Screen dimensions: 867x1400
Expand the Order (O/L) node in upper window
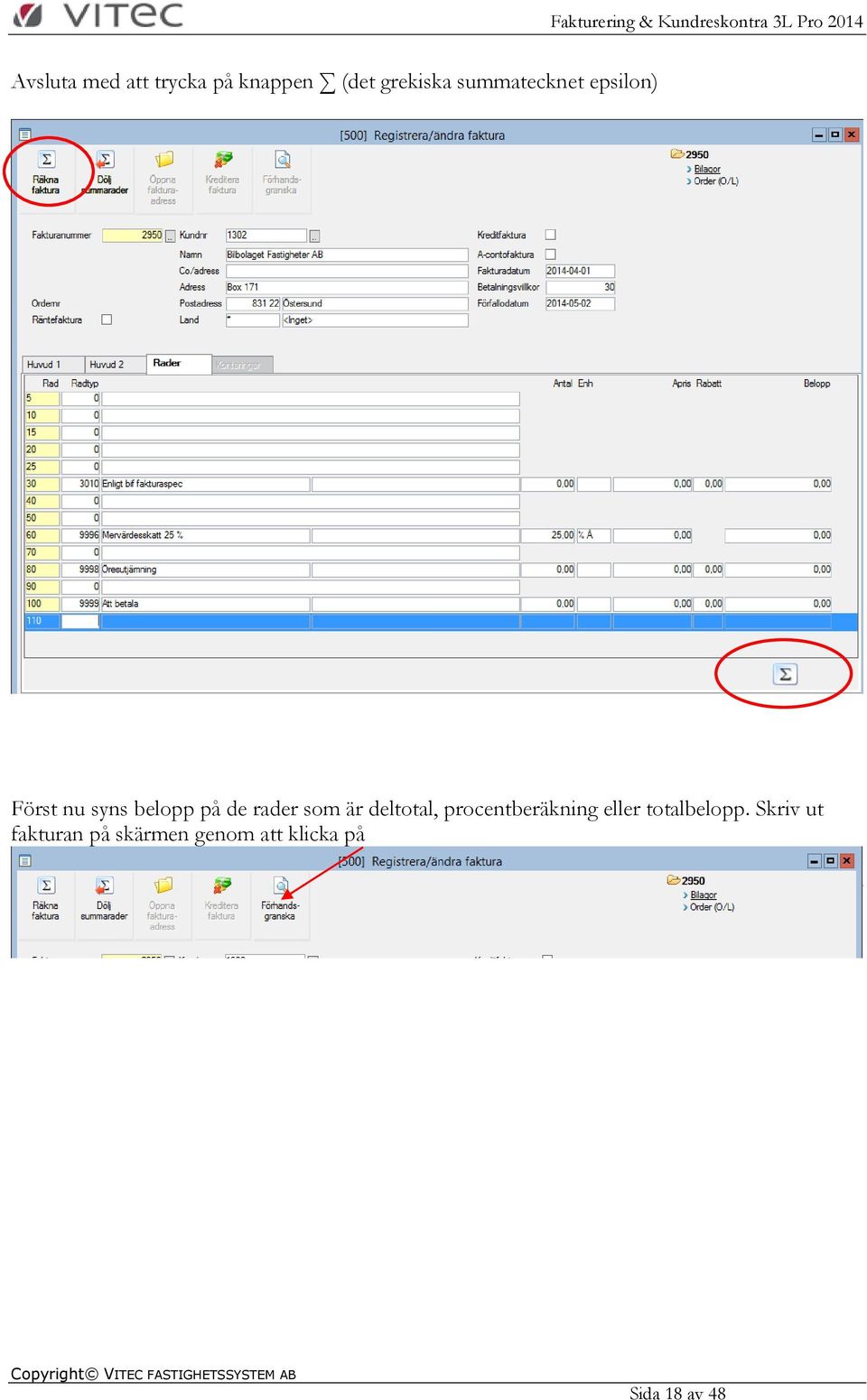689,181
